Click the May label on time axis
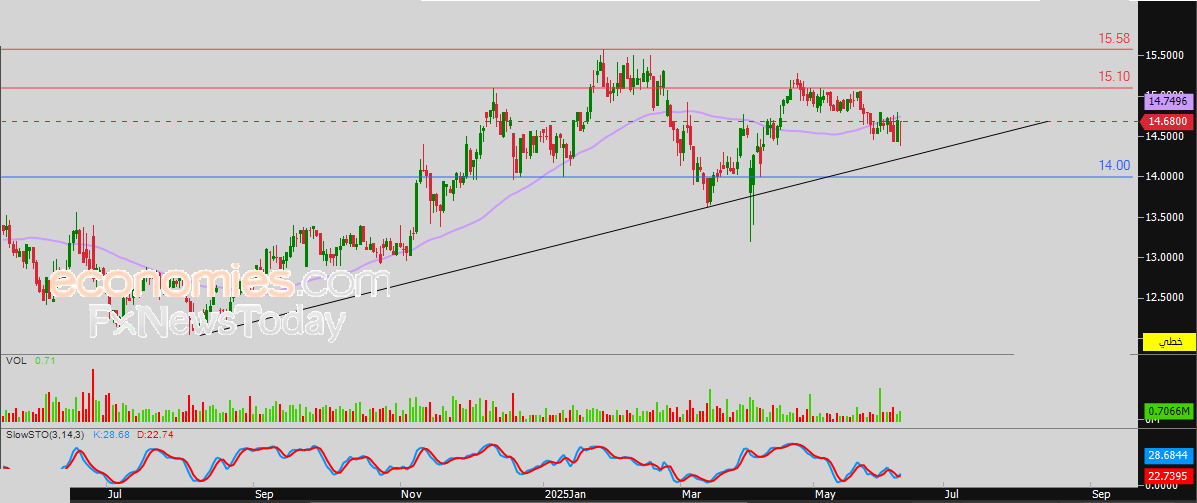The image size is (1197, 503). pyautogui.click(x=823, y=495)
